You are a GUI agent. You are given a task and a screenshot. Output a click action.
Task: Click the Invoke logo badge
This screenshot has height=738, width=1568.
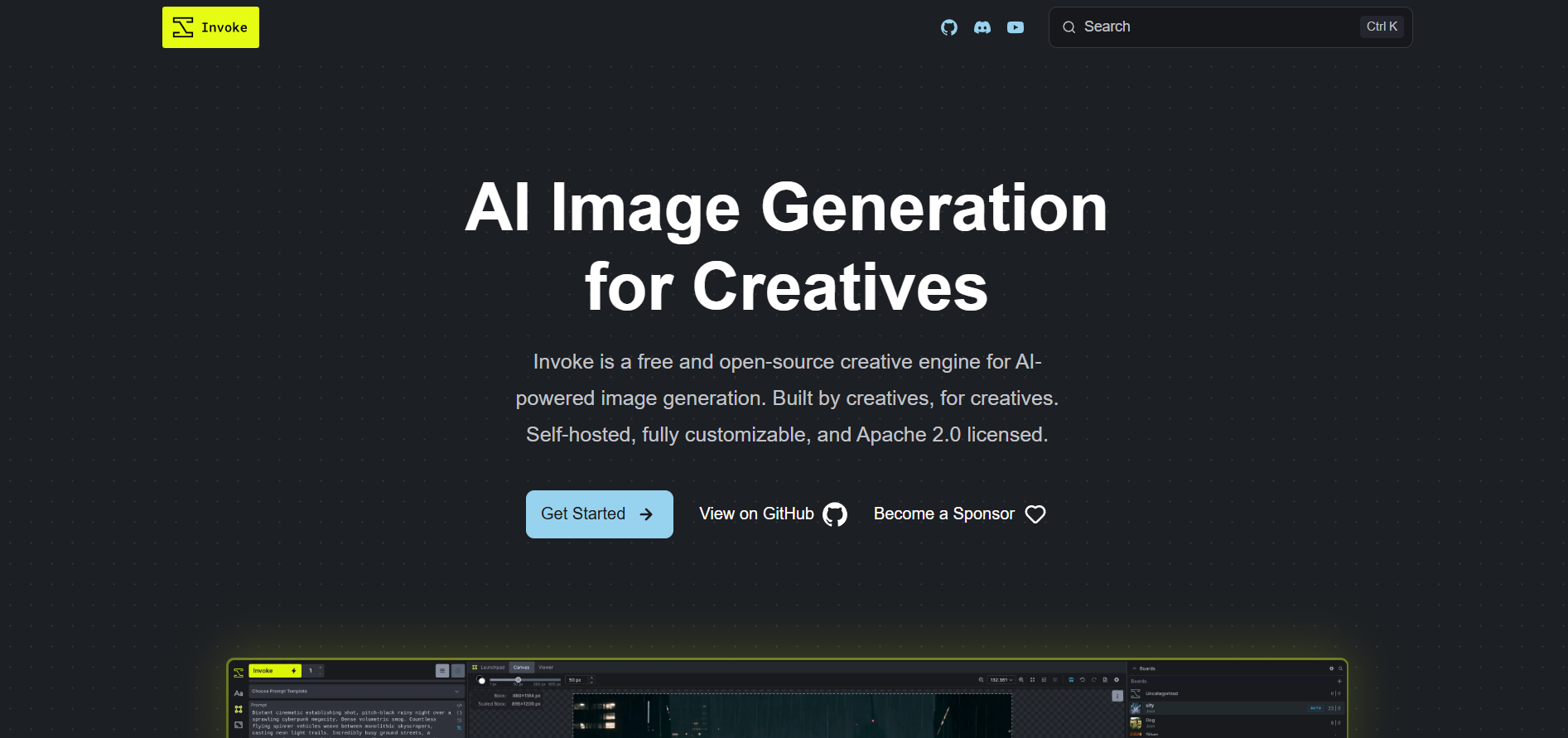click(x=210, y=27)
